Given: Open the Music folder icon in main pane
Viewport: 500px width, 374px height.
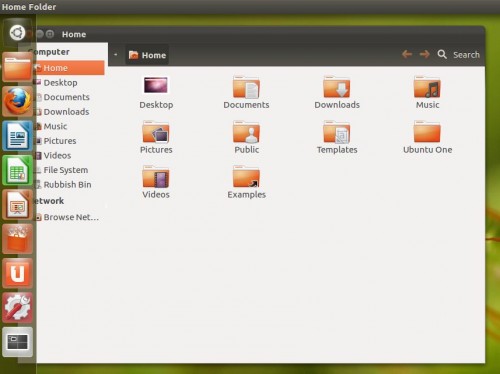Looking at the screenshot, I should (x=427, y=87).
